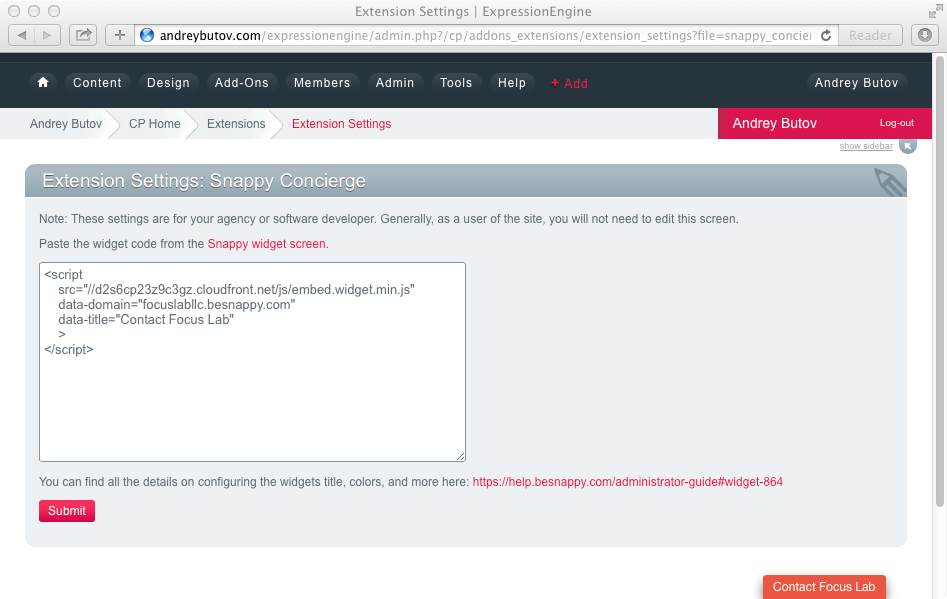Click the plus add-bookmark button

120,35
